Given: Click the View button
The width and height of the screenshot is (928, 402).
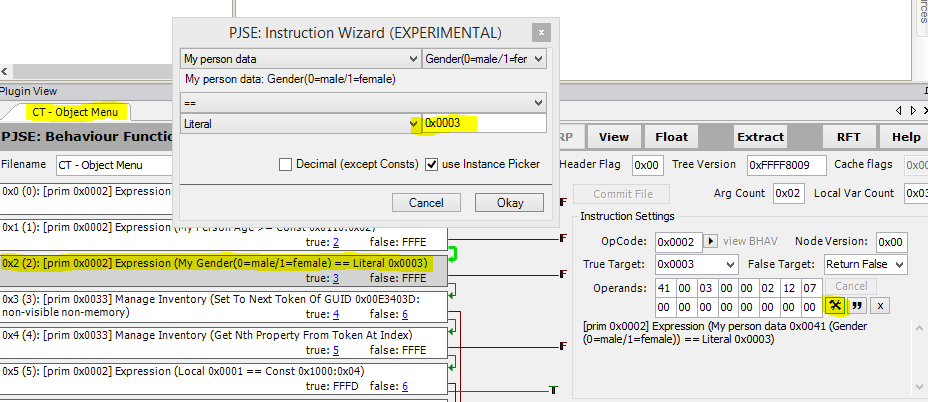Looking at the screenshot, I should 613,137.
